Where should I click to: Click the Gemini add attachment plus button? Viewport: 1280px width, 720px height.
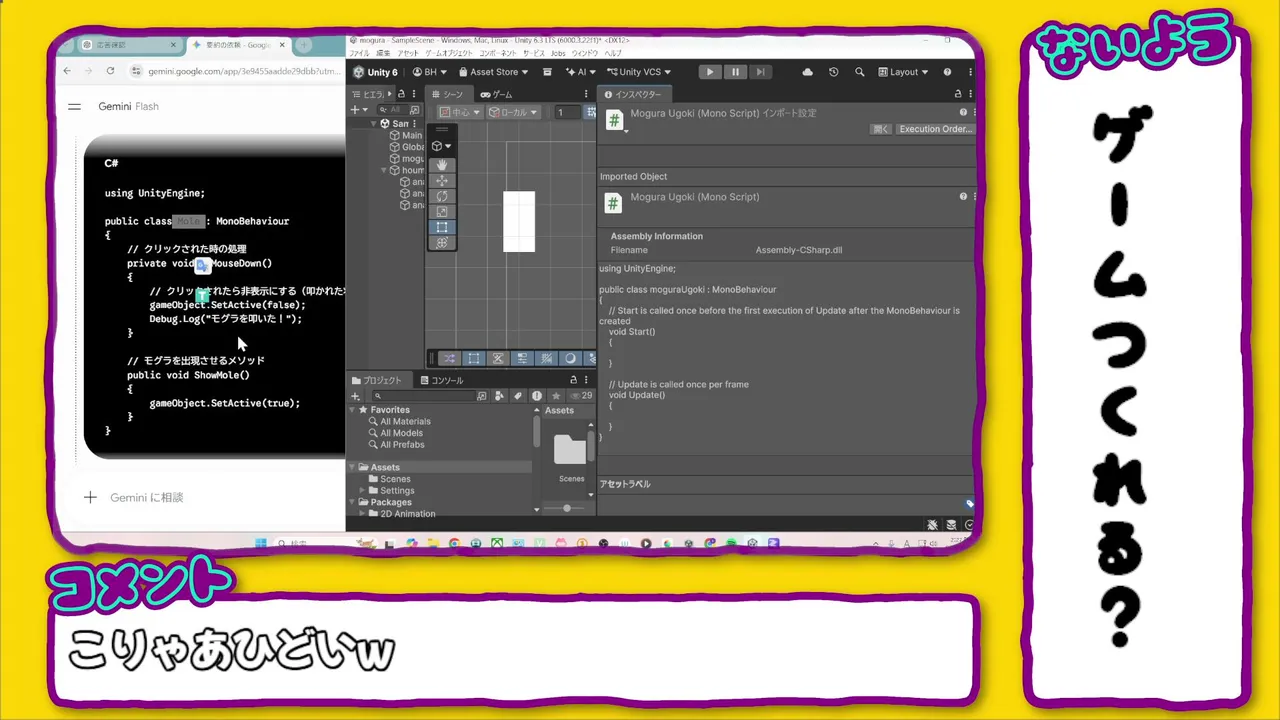[90, 497]
